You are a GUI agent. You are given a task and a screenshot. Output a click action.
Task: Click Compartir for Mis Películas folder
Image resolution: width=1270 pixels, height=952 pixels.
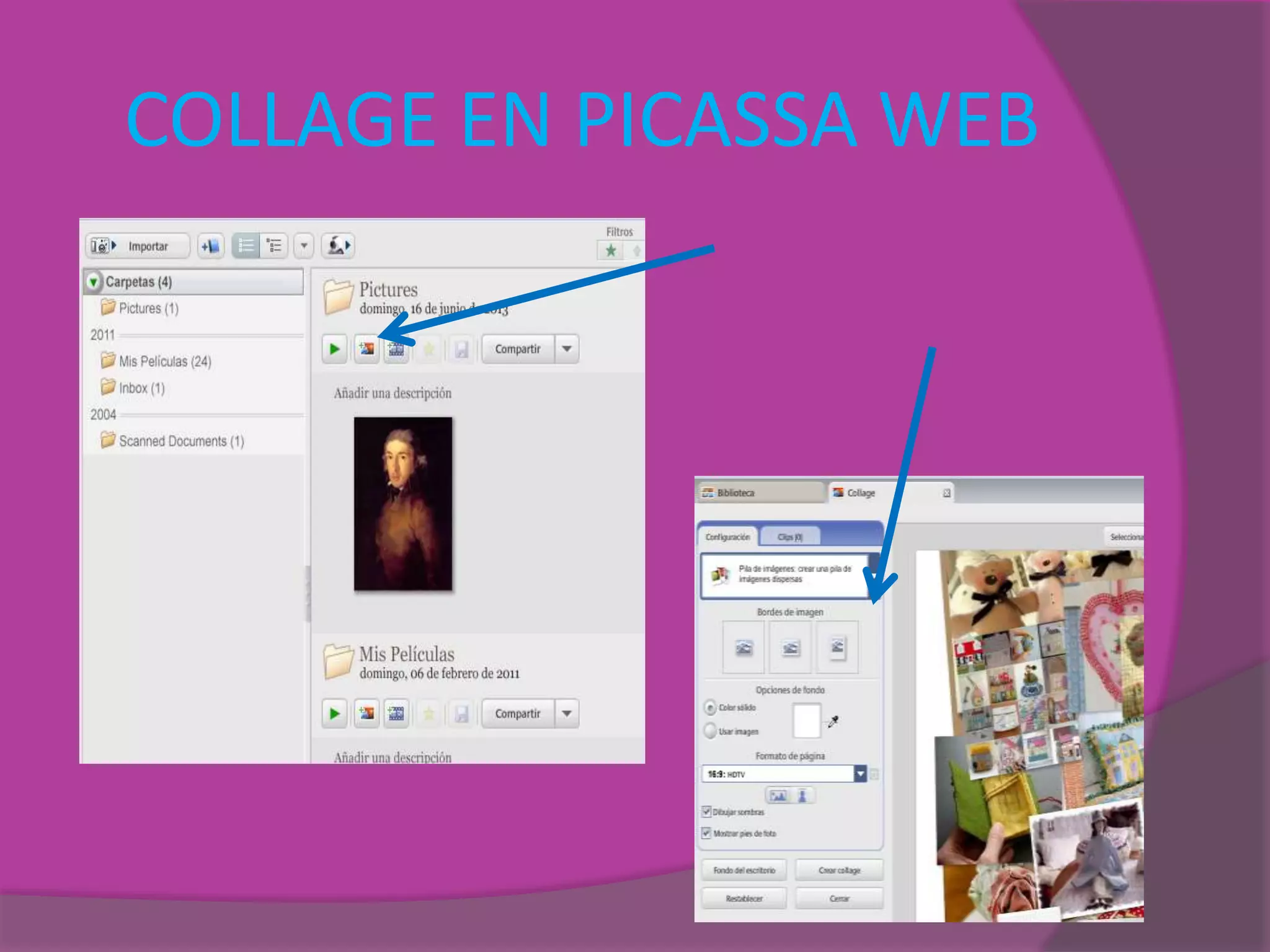tap(518, 713)
